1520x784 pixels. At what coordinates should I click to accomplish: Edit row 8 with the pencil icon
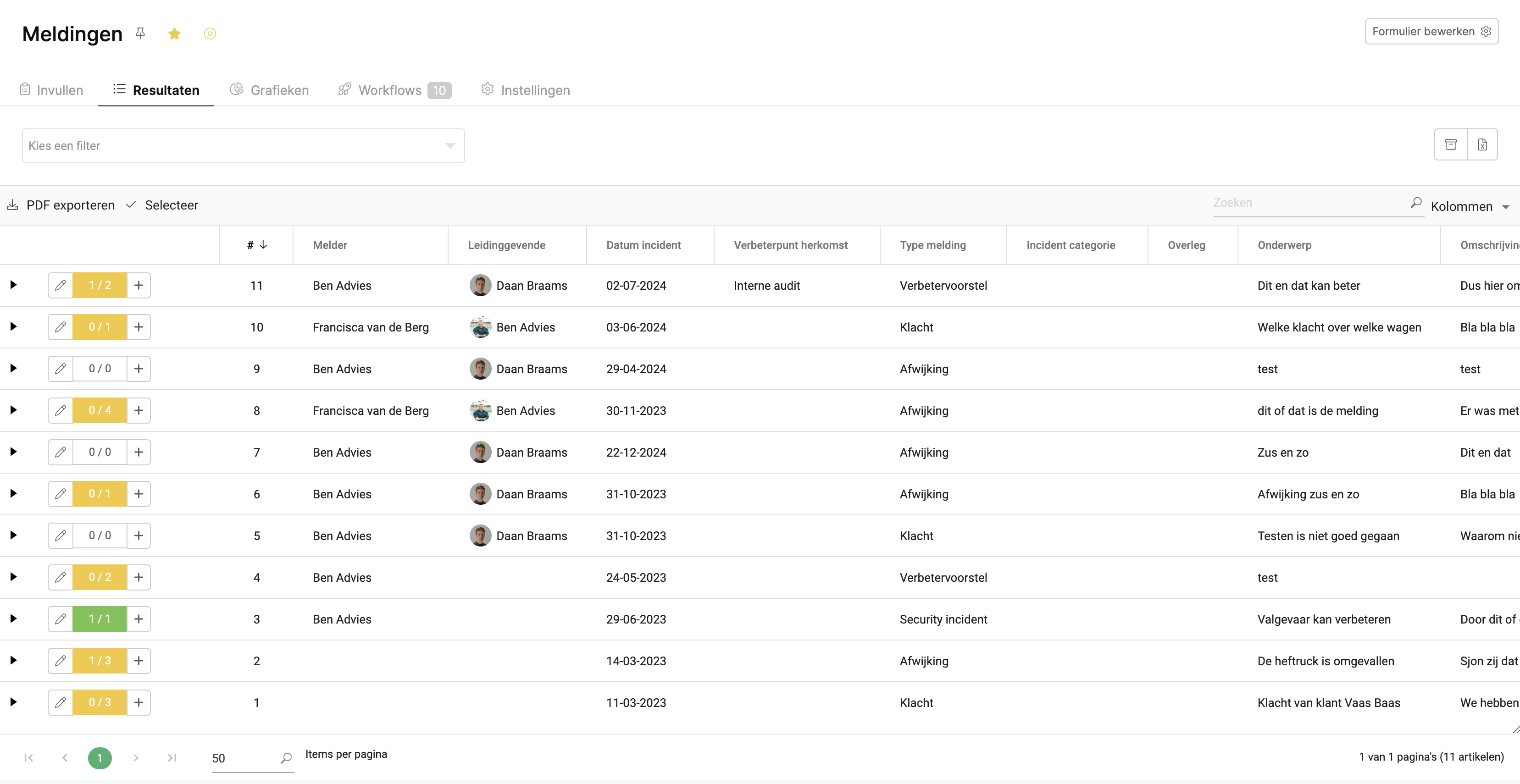(x=60, y=411)
